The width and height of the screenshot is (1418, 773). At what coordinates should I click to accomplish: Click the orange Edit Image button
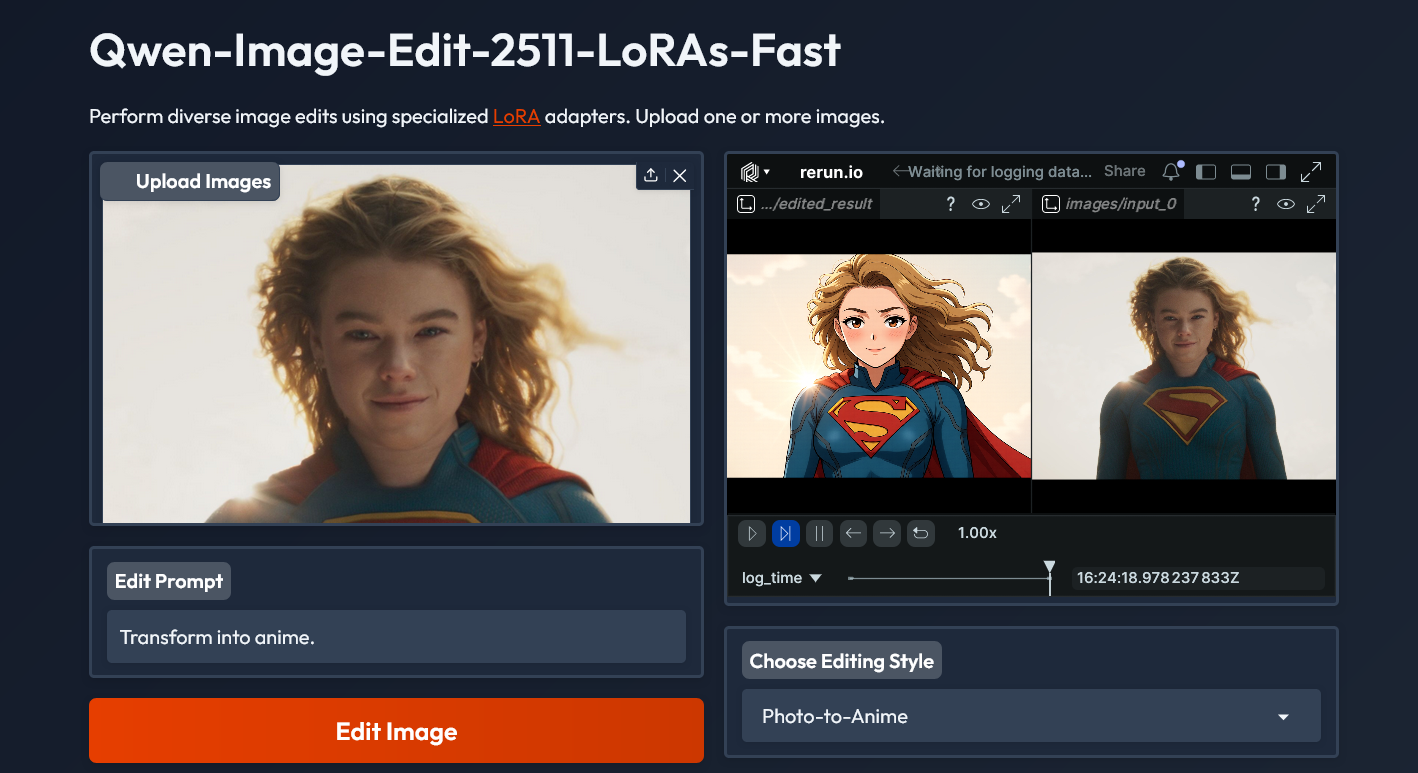click(x=396, y=731)
